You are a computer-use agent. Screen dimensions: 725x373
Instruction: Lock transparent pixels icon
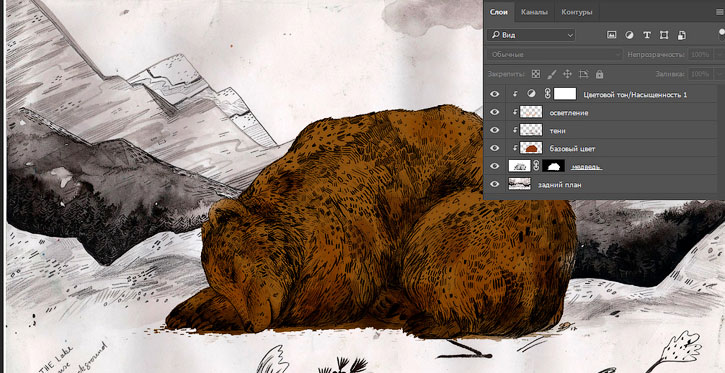coord(536,74)
